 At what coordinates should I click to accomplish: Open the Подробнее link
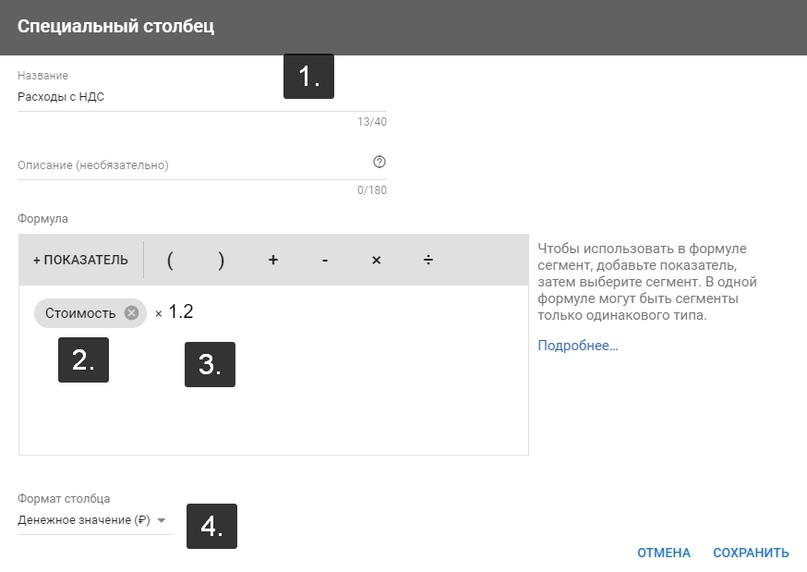577,345
